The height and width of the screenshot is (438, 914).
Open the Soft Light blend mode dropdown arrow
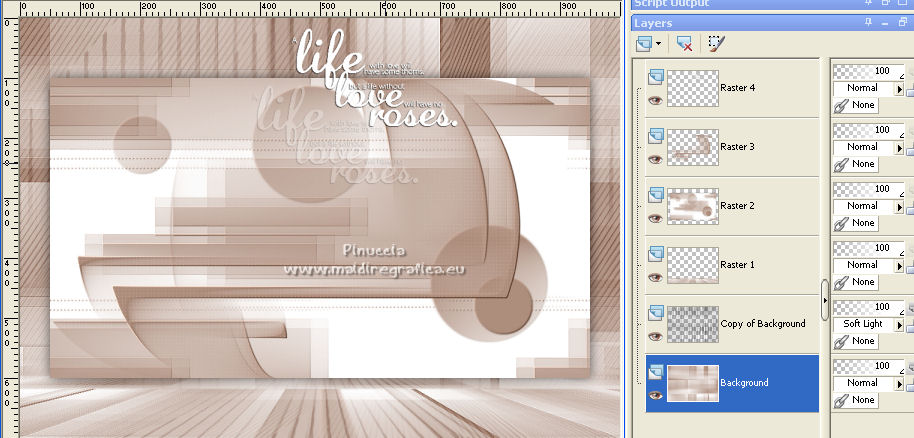pos(899,325)
